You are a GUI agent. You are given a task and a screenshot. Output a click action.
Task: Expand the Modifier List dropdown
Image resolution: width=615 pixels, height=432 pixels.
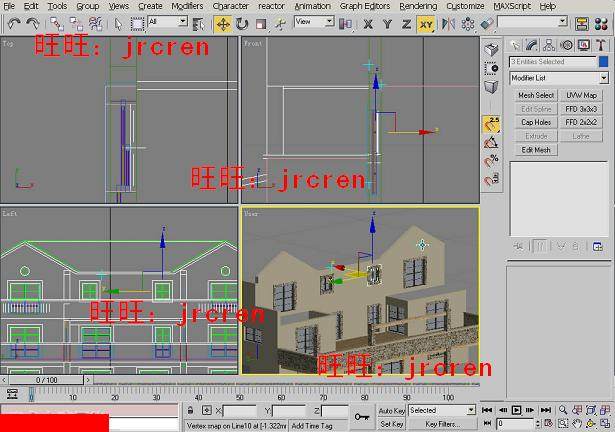click(559, 78)
